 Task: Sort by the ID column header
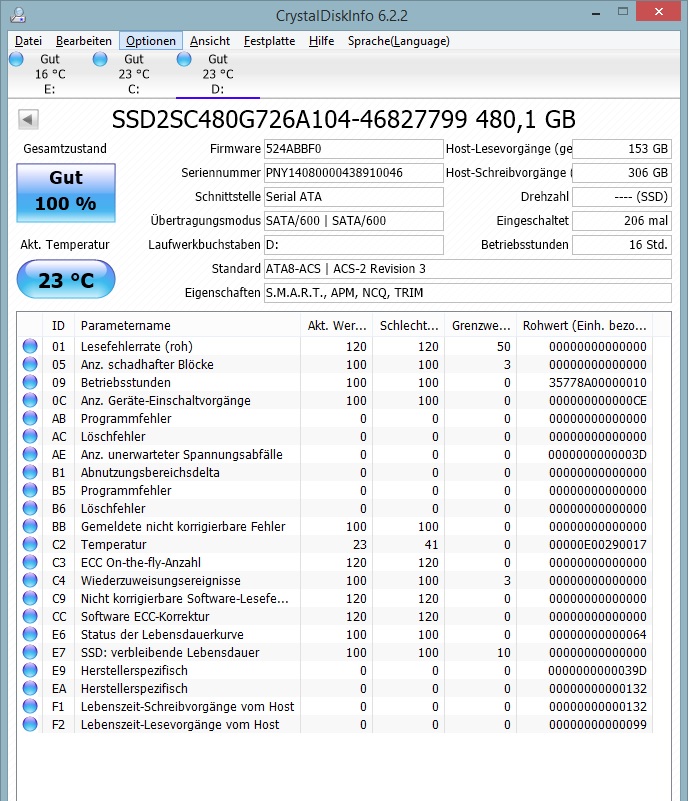pyautogui.click(x=58, y=325)
